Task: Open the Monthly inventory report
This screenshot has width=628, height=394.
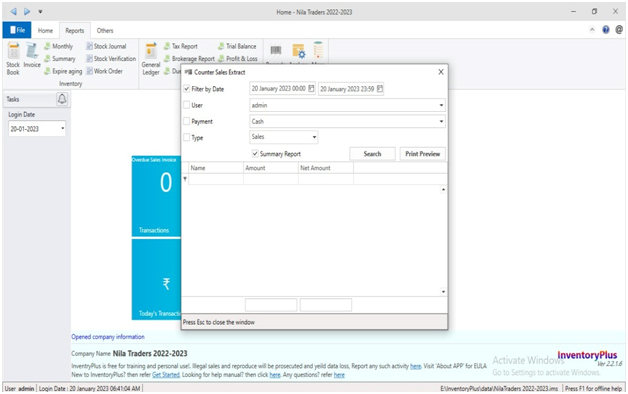Action: 59,46
